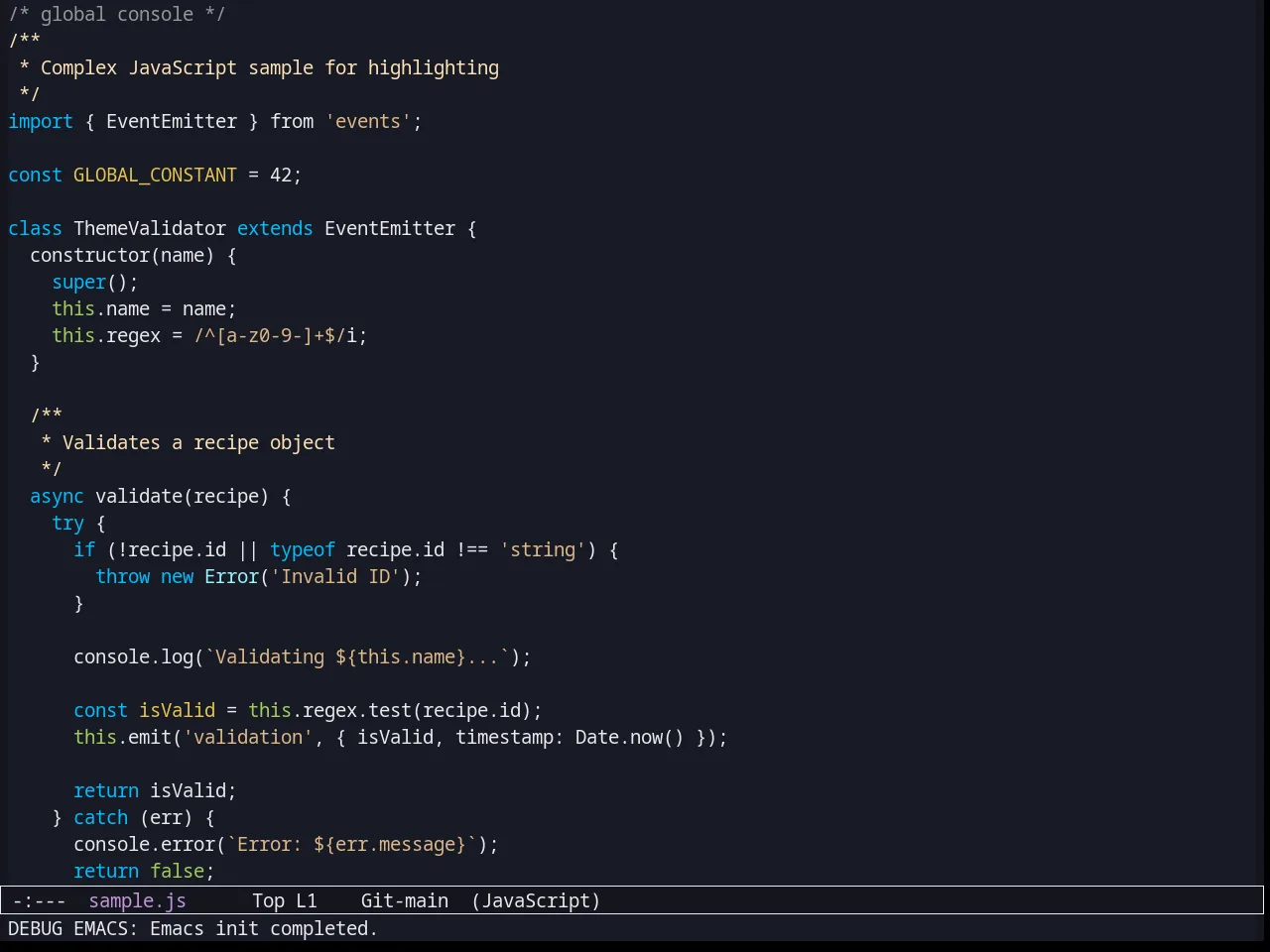Click the Git-main version control indicator
Screen dimensions: 1270x952
[x=405, y=900]
